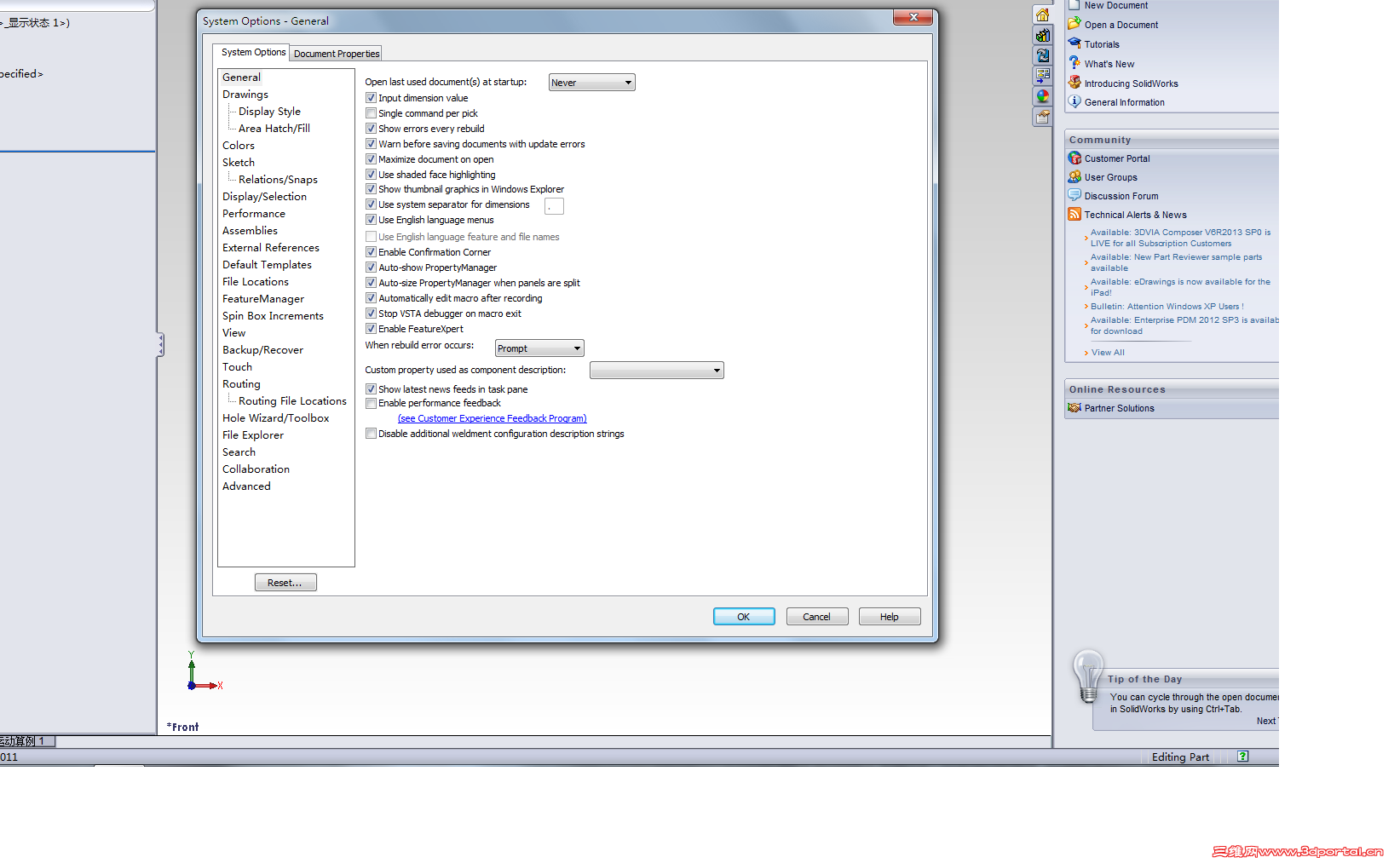Click the Tutorials graduation cap icon
Screen dimensions: 1400x863
(1074, 43)
